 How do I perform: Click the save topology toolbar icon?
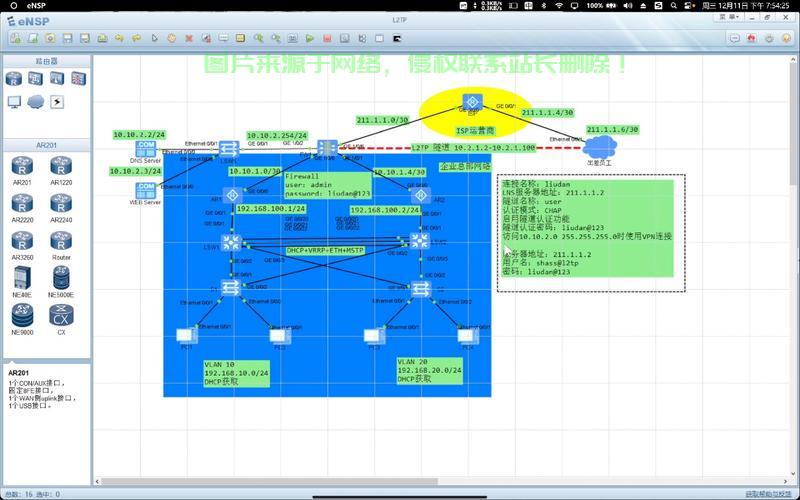coord(67,38)
